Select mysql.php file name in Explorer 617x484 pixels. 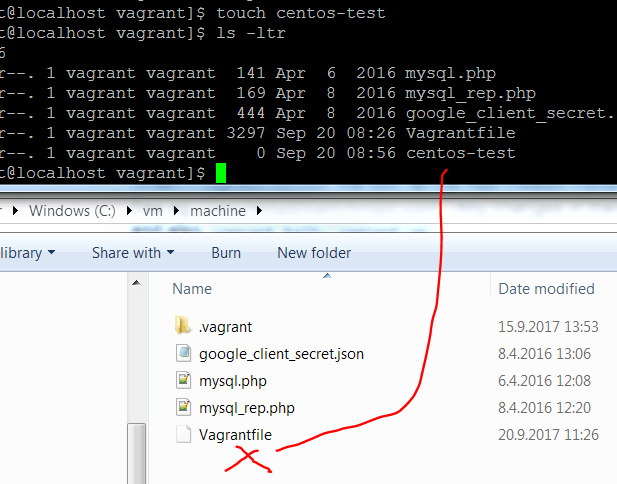coord(233,381)
